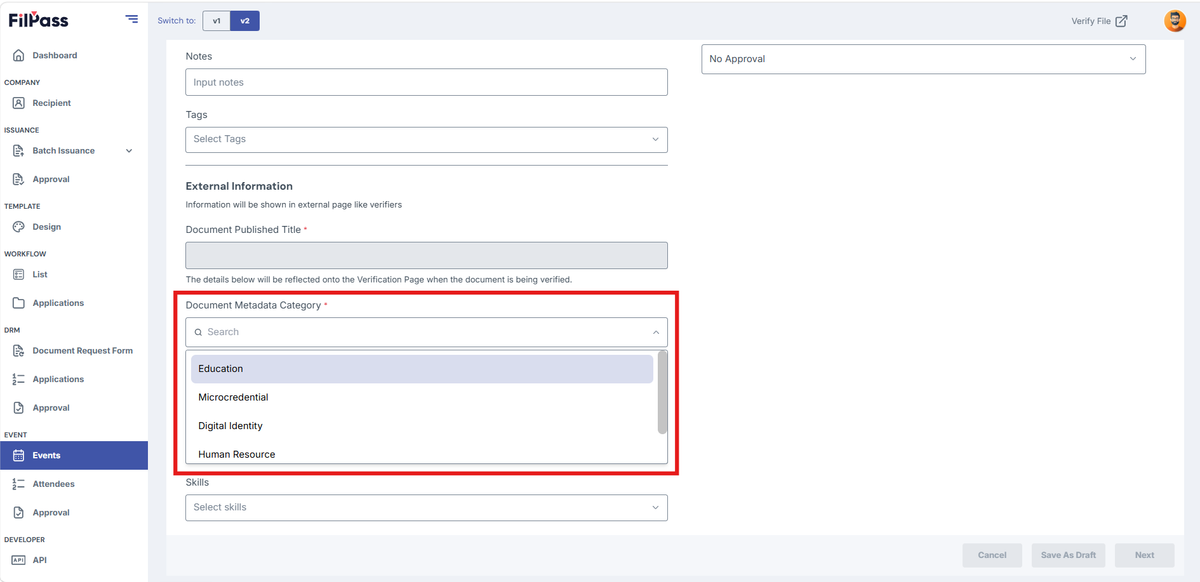Choose Human Resource category option
The image size is (1200, 582).
[422, 453]
